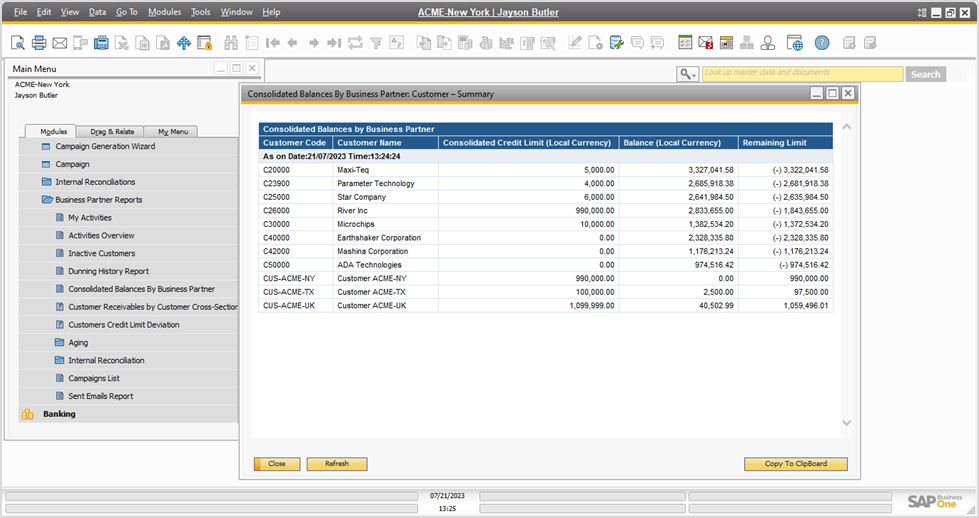Click the blue Launch Application arrows icon
The image size is (979, 518).
point(184,43)
